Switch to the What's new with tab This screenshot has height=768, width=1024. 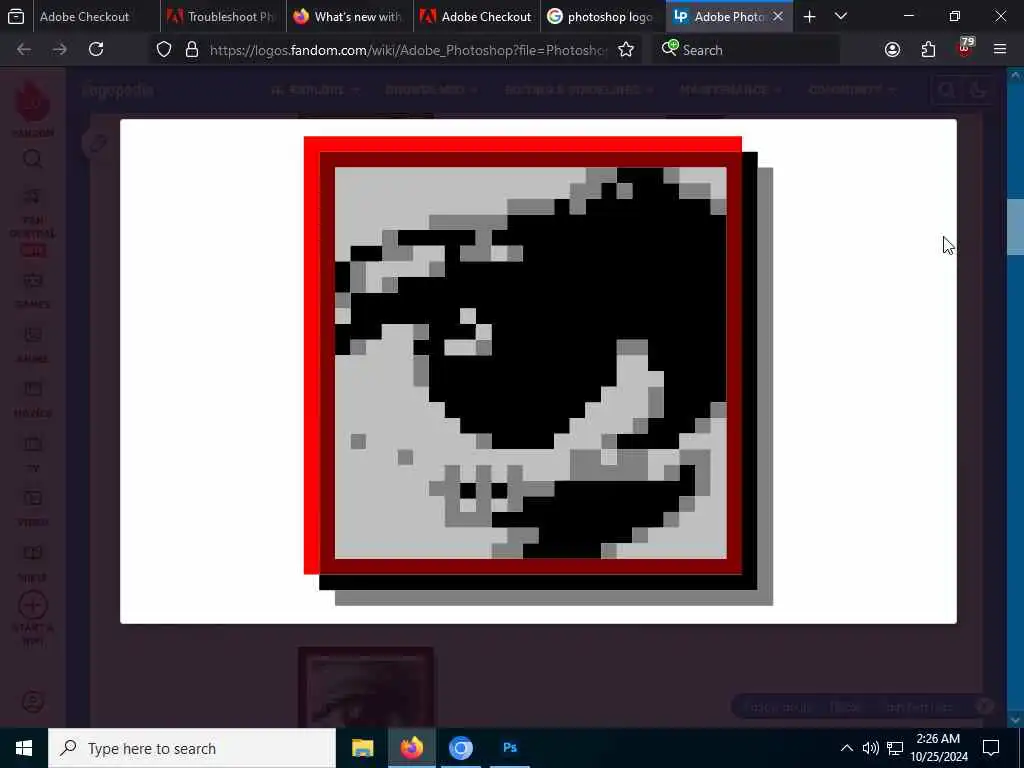349,16
